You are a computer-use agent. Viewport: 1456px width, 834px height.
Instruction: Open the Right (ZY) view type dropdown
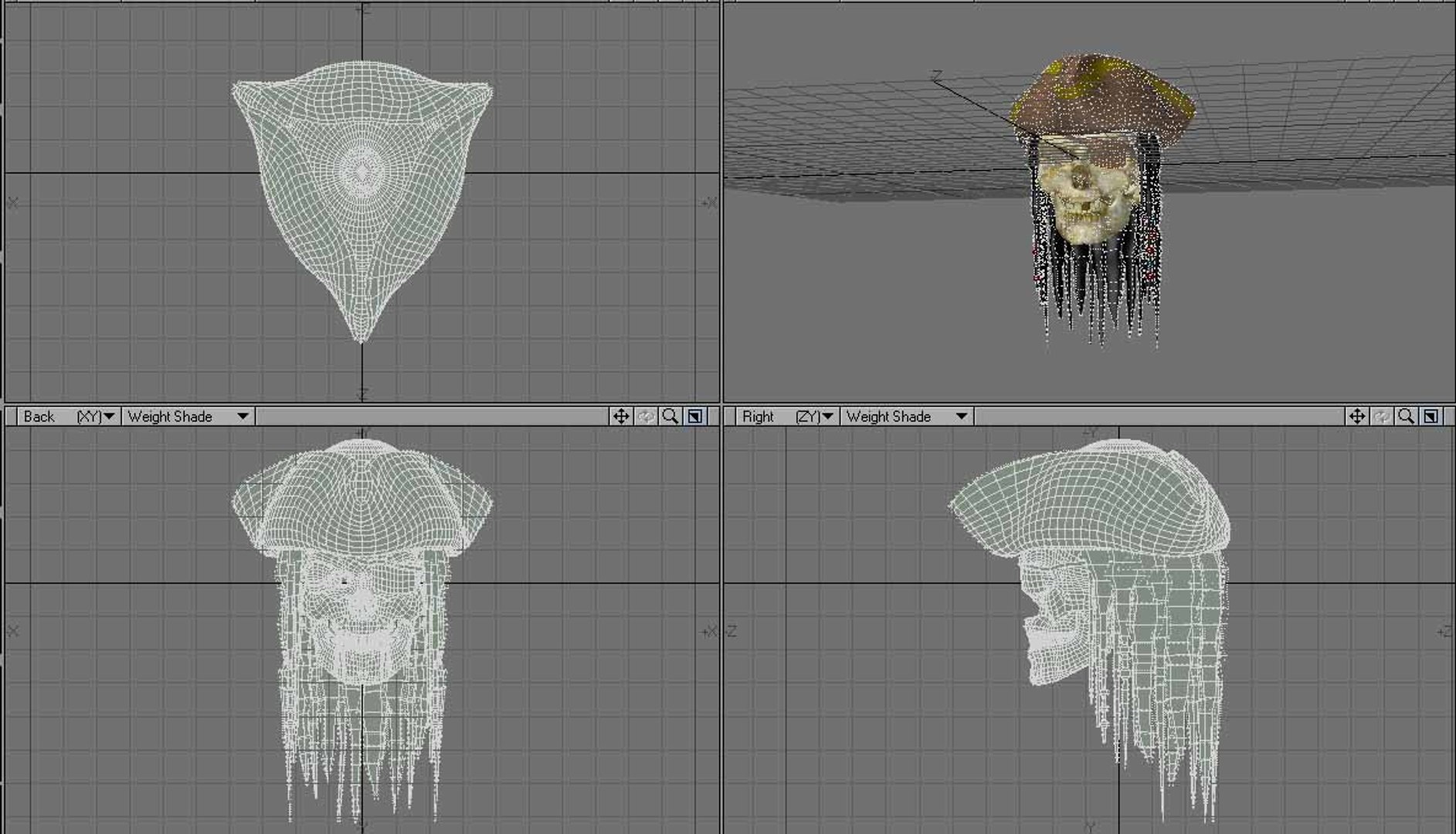[x=786, y=416]
